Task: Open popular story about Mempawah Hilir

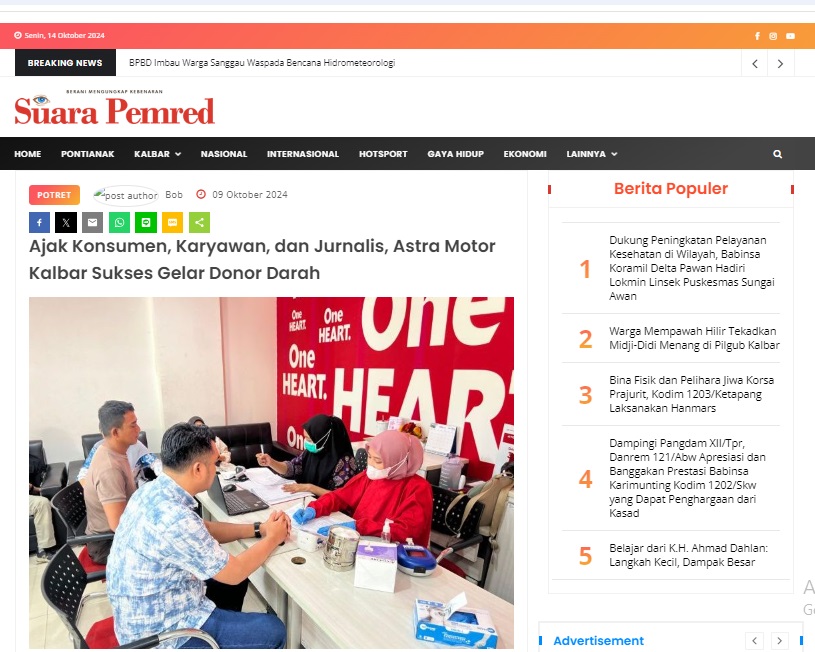Action: 694,338
